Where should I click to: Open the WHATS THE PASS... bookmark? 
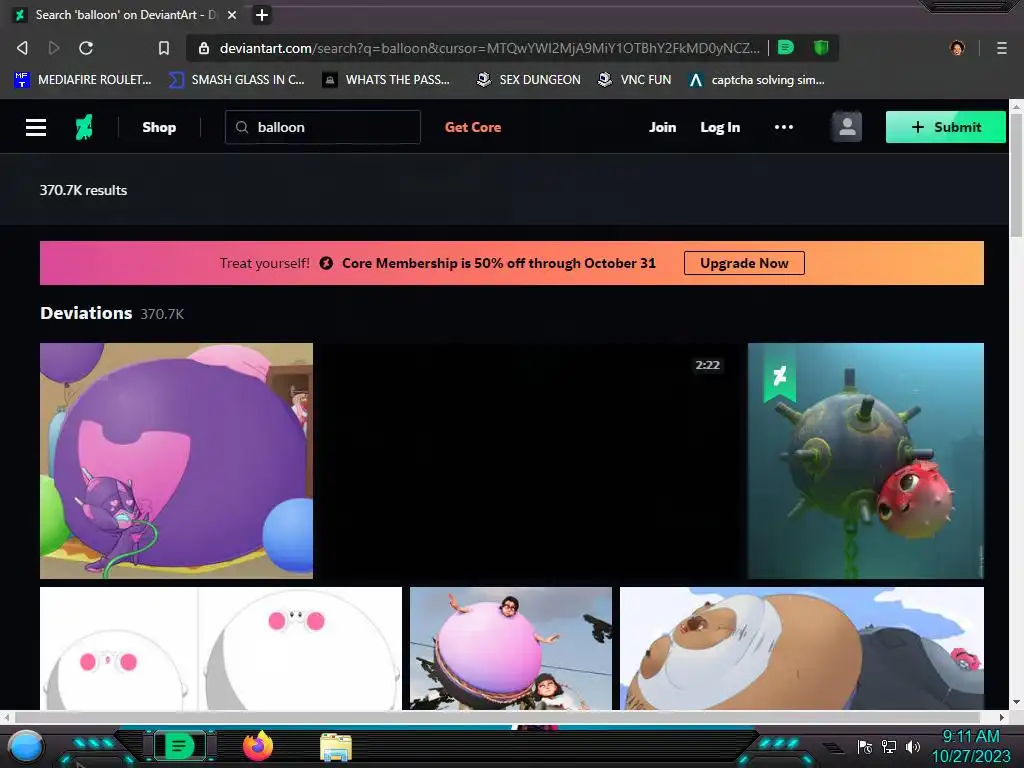click(x=387, y=80)
